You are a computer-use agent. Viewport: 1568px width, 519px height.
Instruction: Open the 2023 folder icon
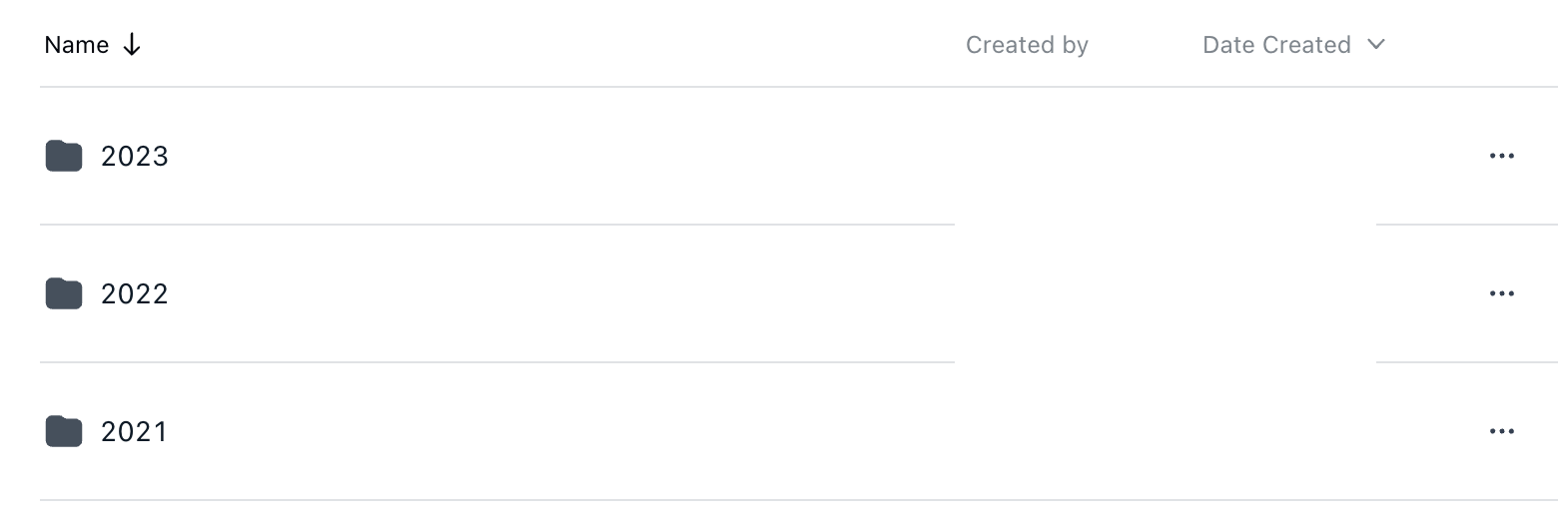point(64,156)
